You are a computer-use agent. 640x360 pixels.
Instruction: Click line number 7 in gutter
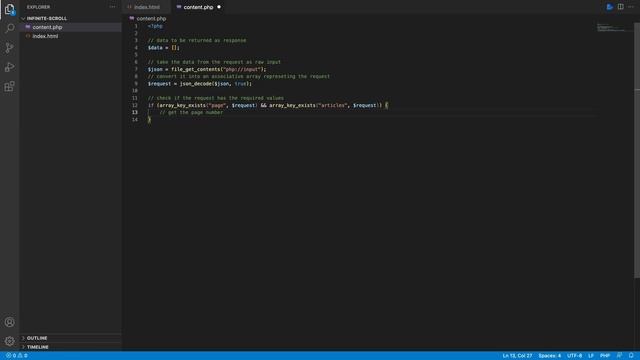pos(136,69)
